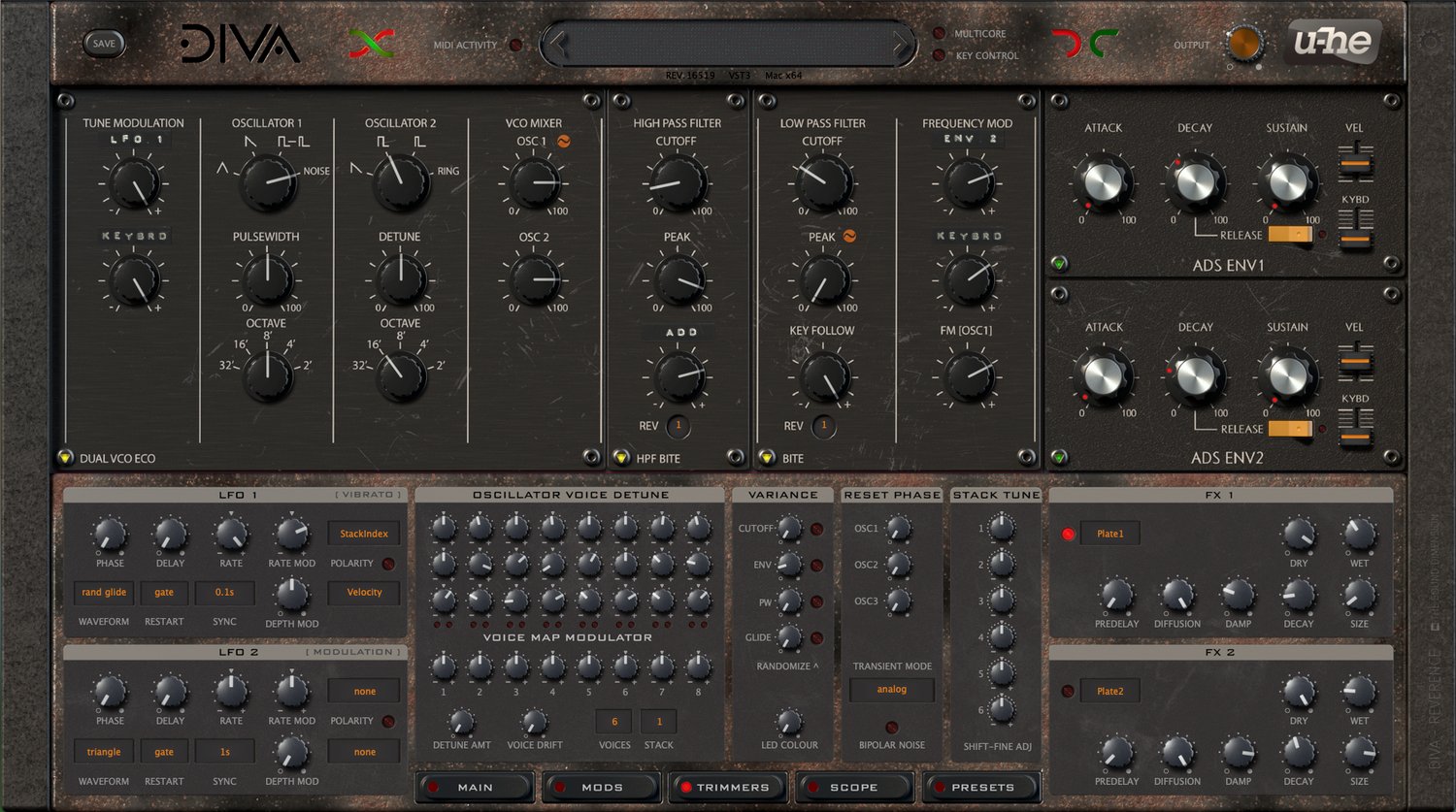The height and width of the screenshot is (812, 1456).
Task: Select next preset with right arrow
Action: [902, 44]
